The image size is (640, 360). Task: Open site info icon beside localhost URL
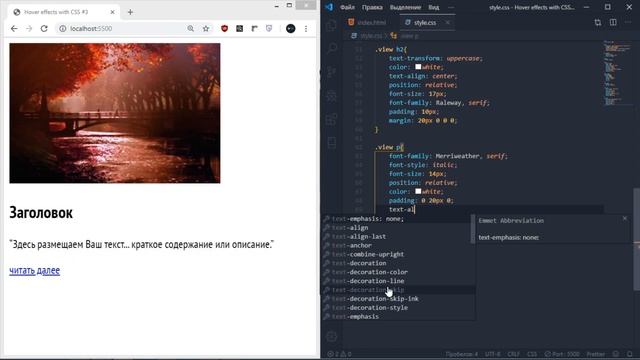pos(62,29)
